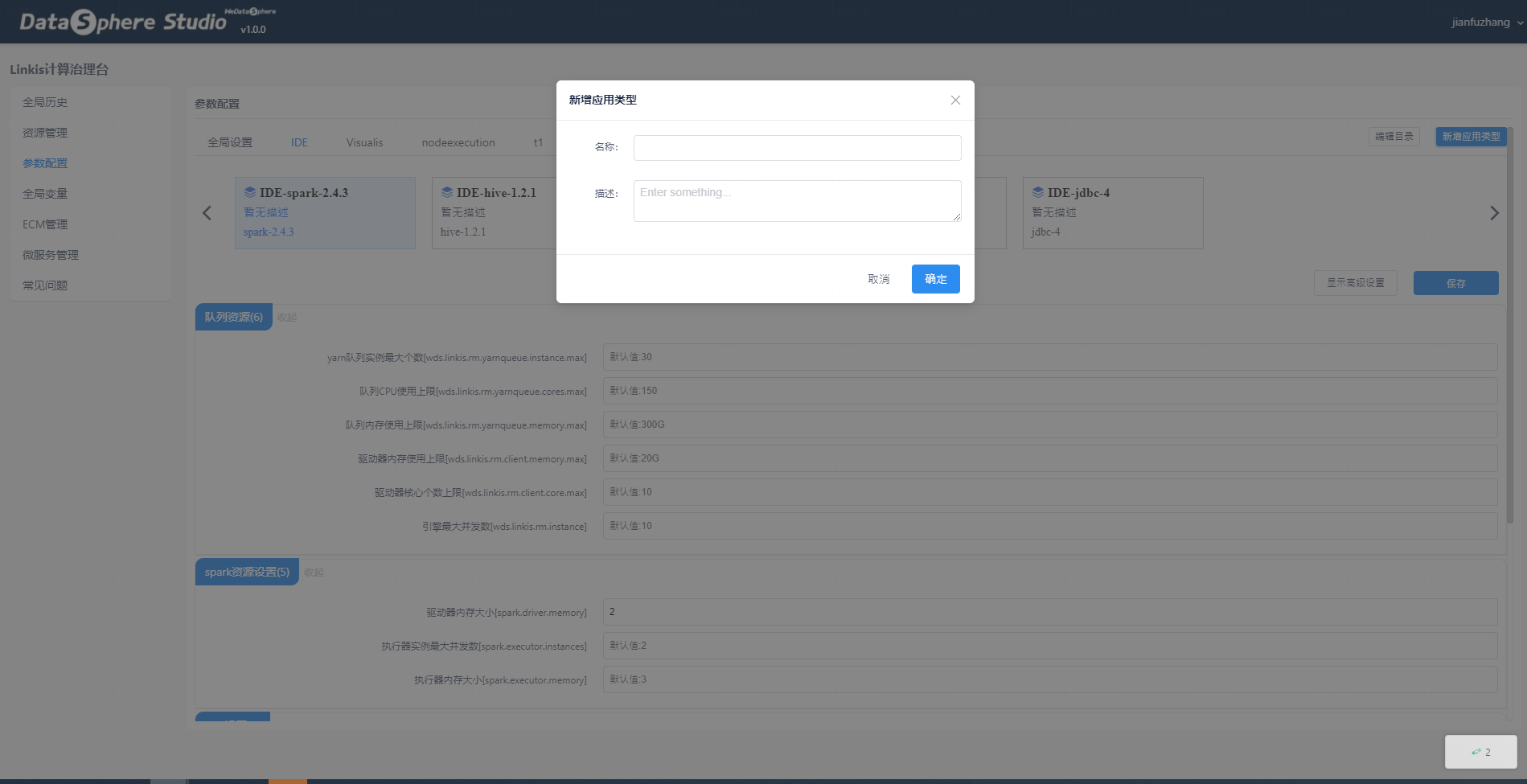1527x784 pixels.
Task: Select the IDE-jdbc-4 engine card
Action: point(1112,213)
